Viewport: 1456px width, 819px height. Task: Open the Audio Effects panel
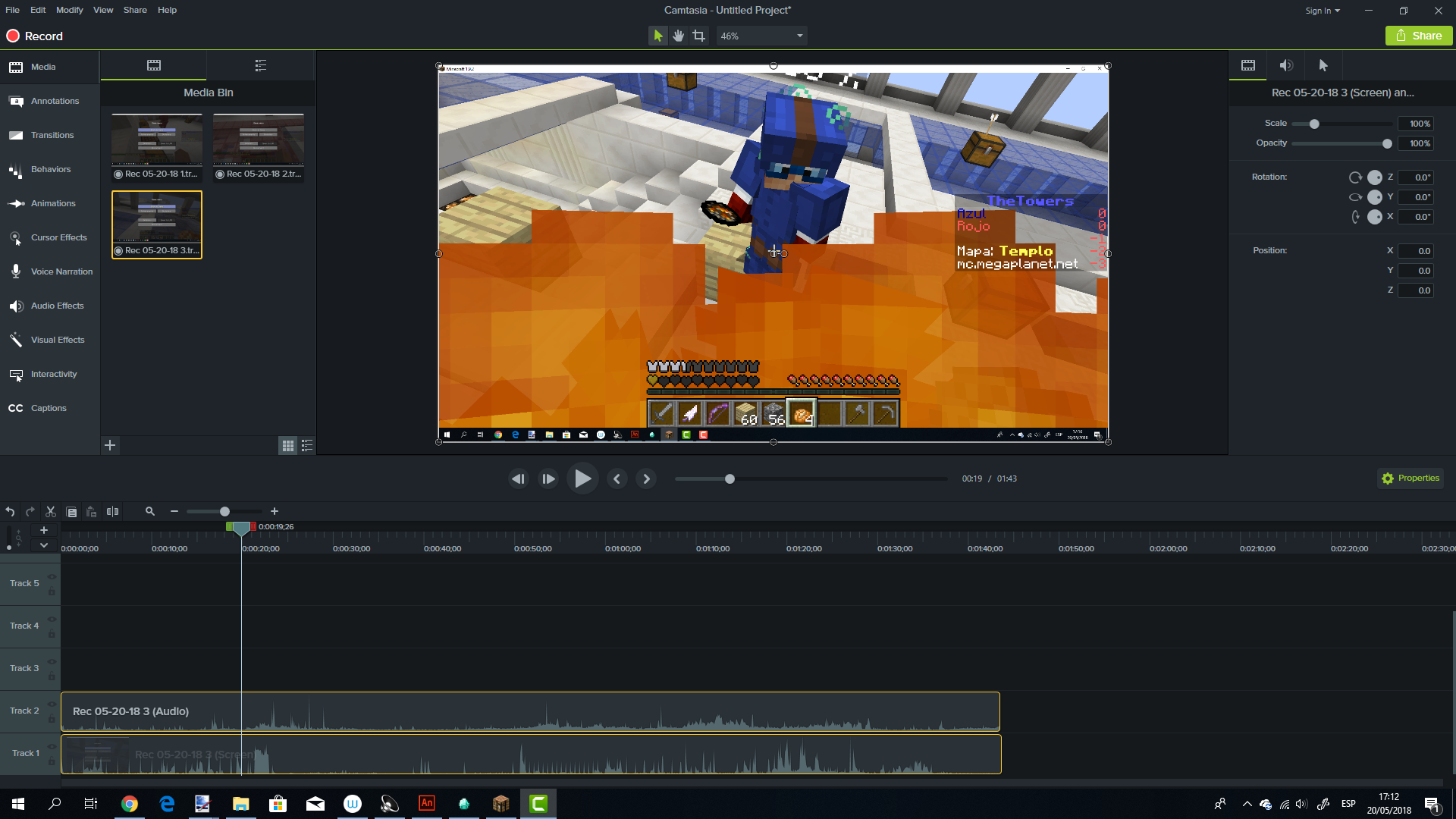[x=49, y=306]
